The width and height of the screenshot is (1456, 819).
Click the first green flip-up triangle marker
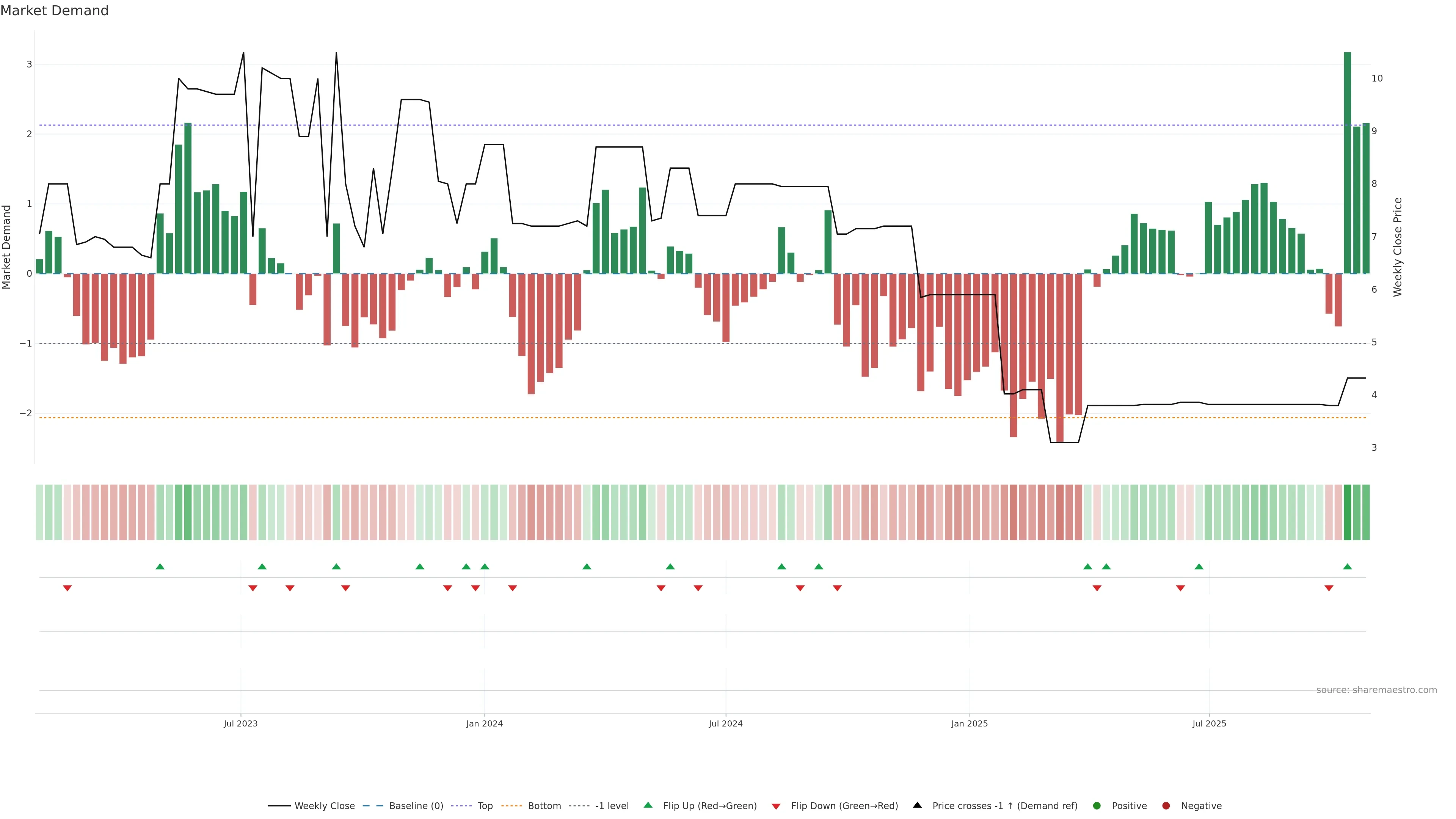[160, 567]
